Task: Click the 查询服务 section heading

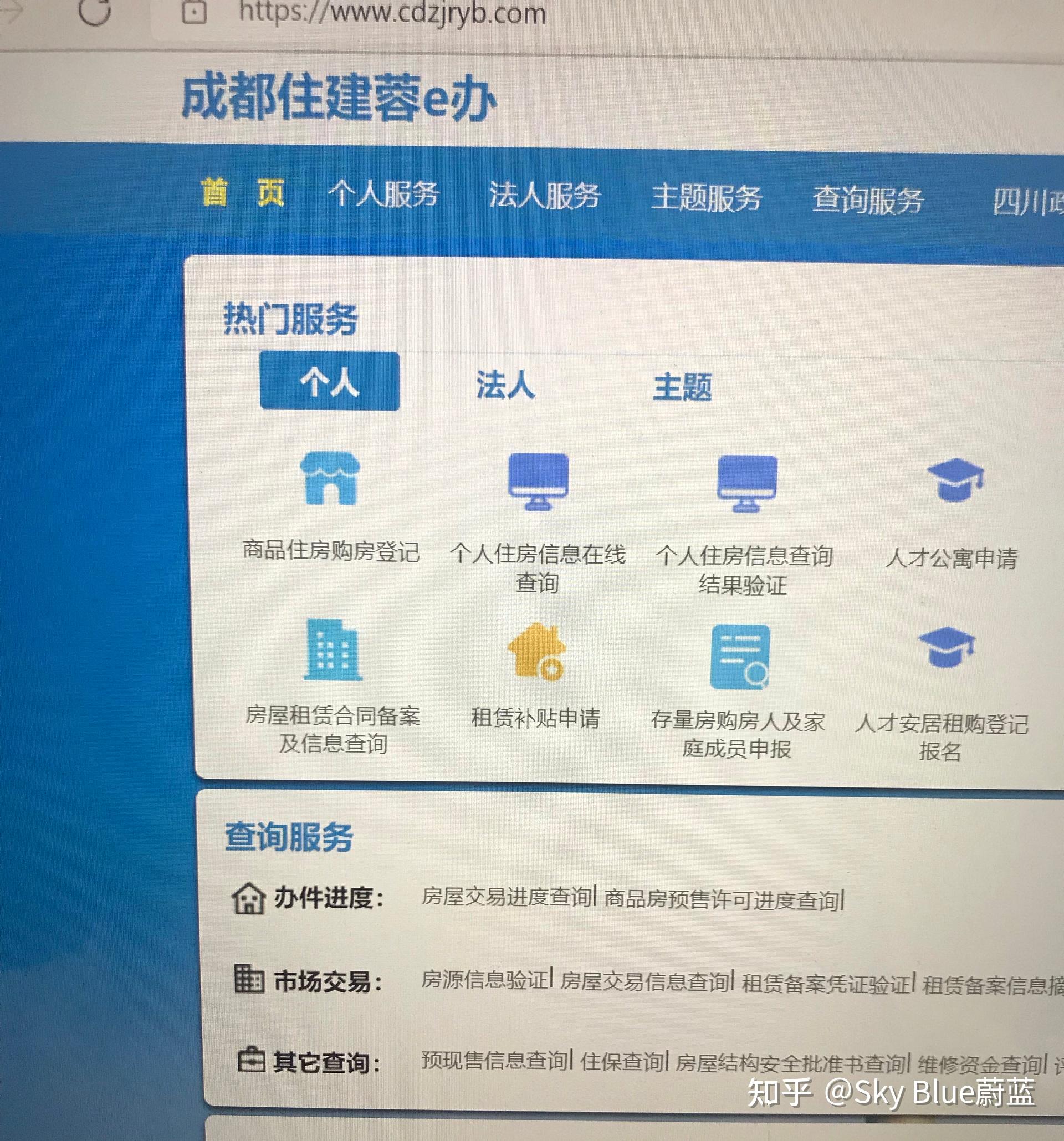Action: tap(289, 836)
